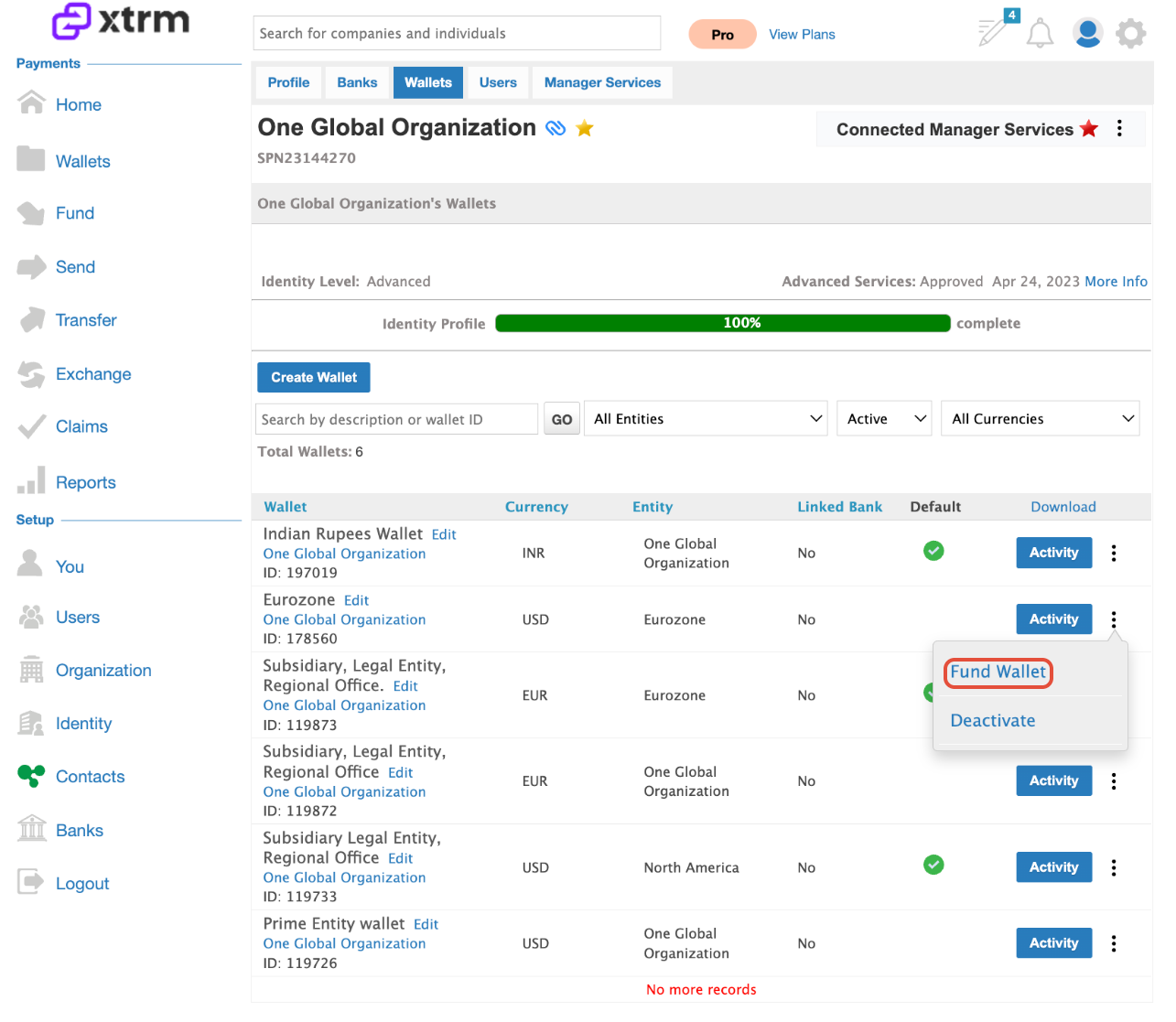Image resolution: width=1176 pixels, height=1022 pixels.
Task: Open the settings gear icon
Action: pos(1131,34)
